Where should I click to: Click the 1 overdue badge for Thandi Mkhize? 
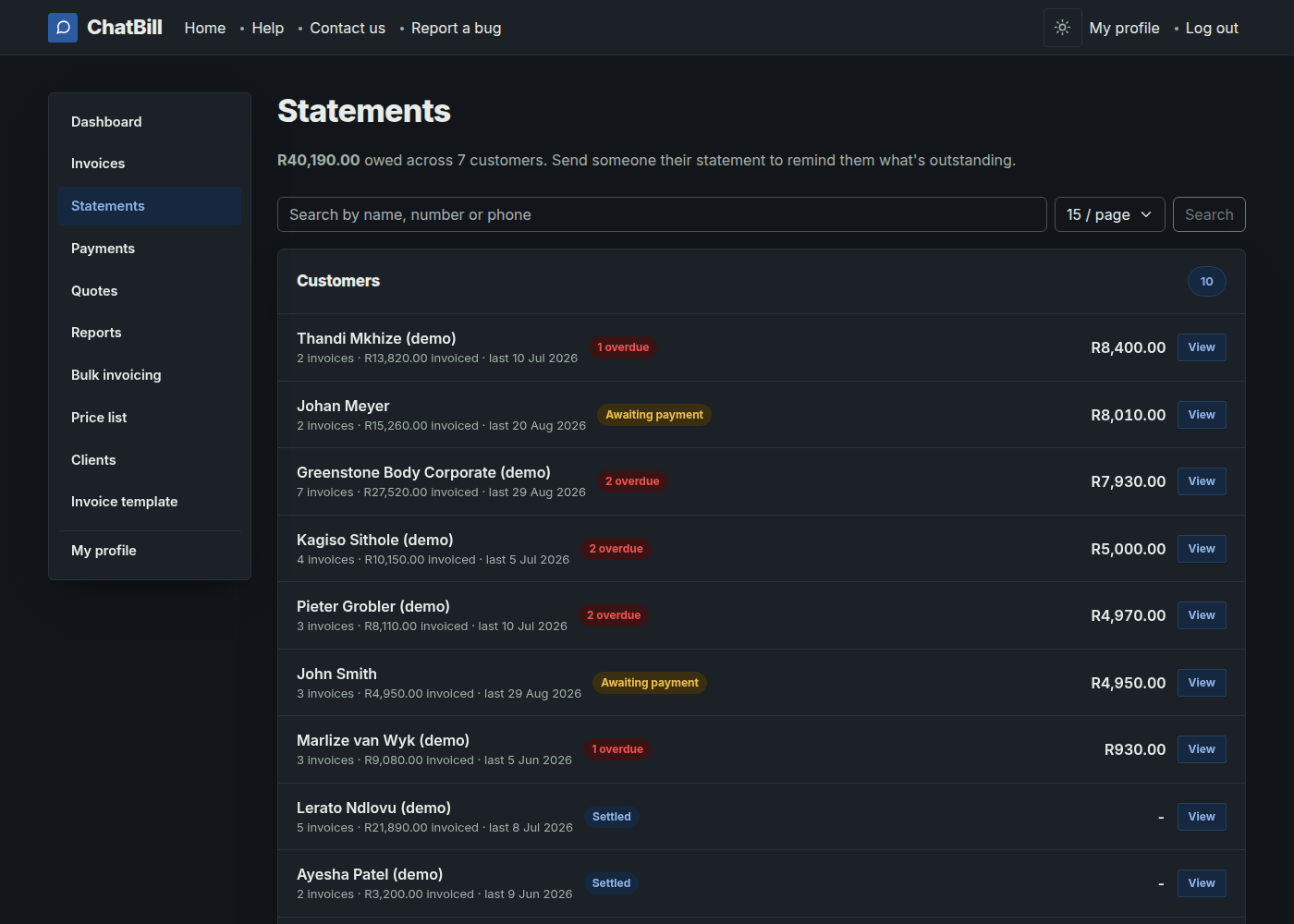[623, 347]
